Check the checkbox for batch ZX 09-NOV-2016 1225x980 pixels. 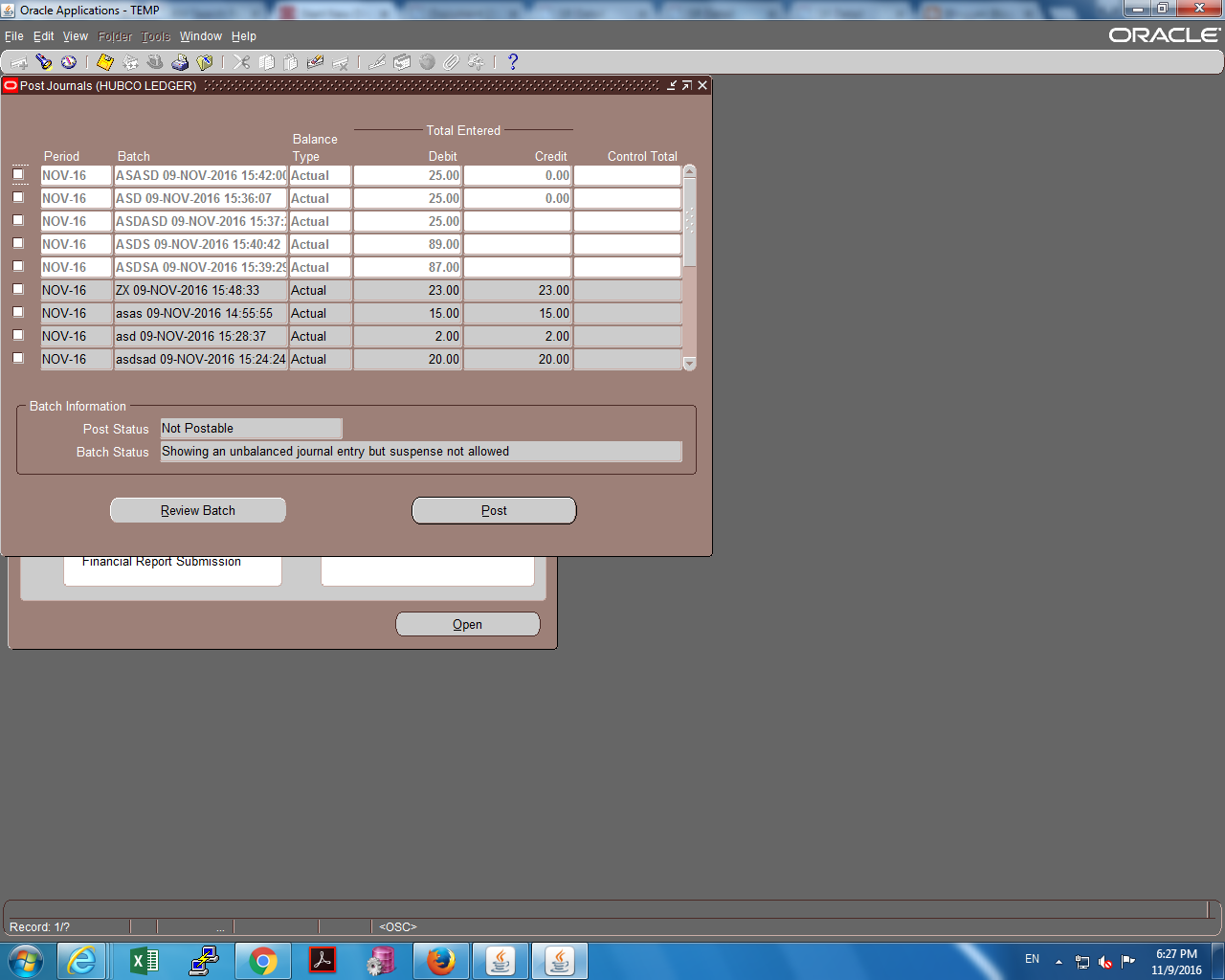pos(17,289)
